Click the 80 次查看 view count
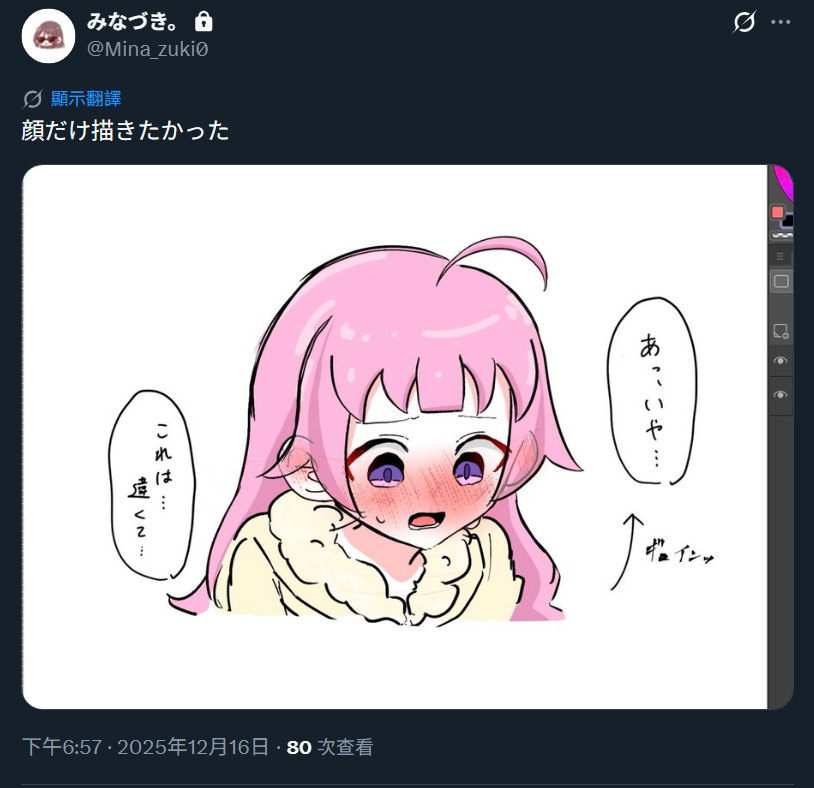814x788 pixels. pos(330,747)
